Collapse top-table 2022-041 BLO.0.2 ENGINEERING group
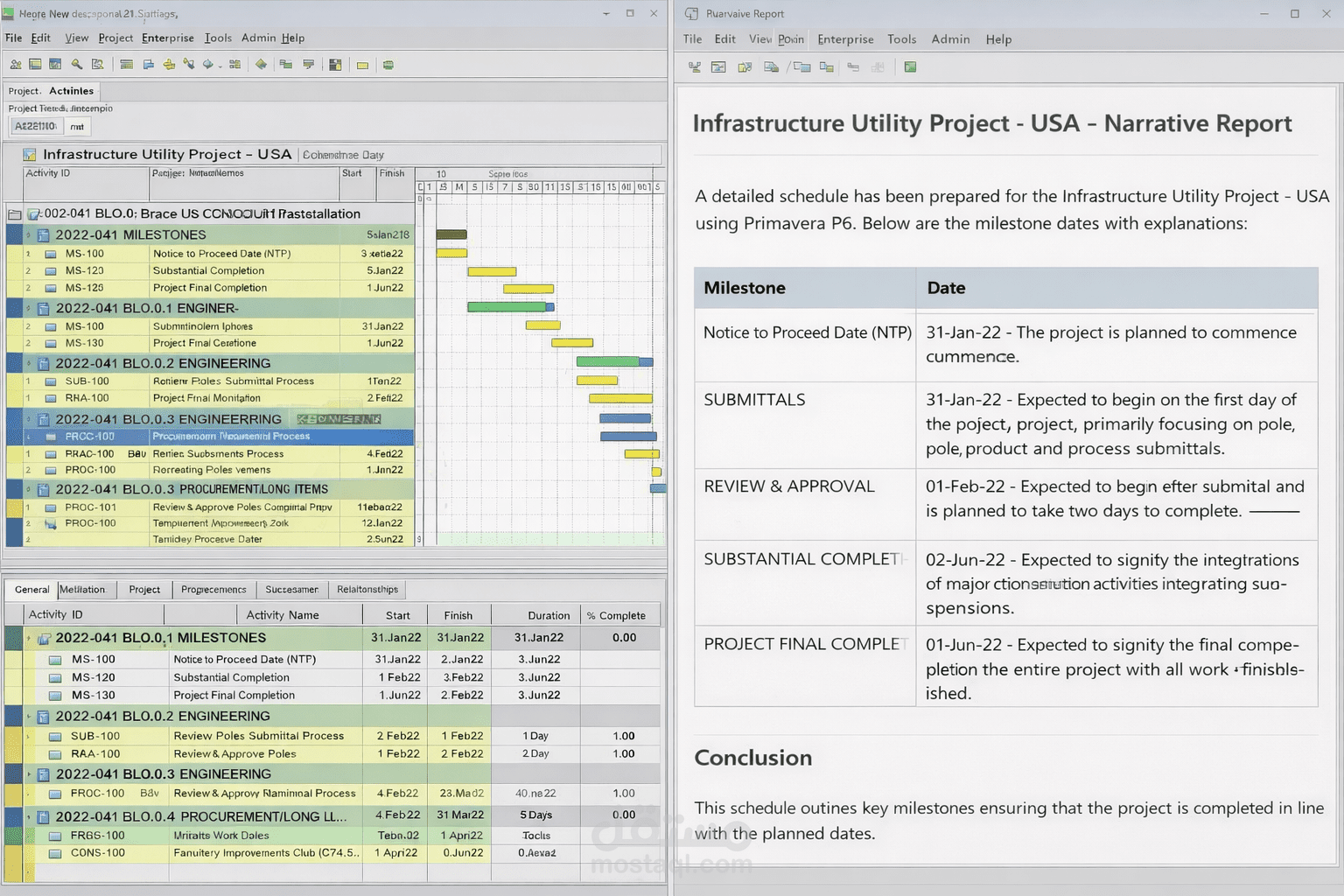The image size is (1344, 896). 27,363
